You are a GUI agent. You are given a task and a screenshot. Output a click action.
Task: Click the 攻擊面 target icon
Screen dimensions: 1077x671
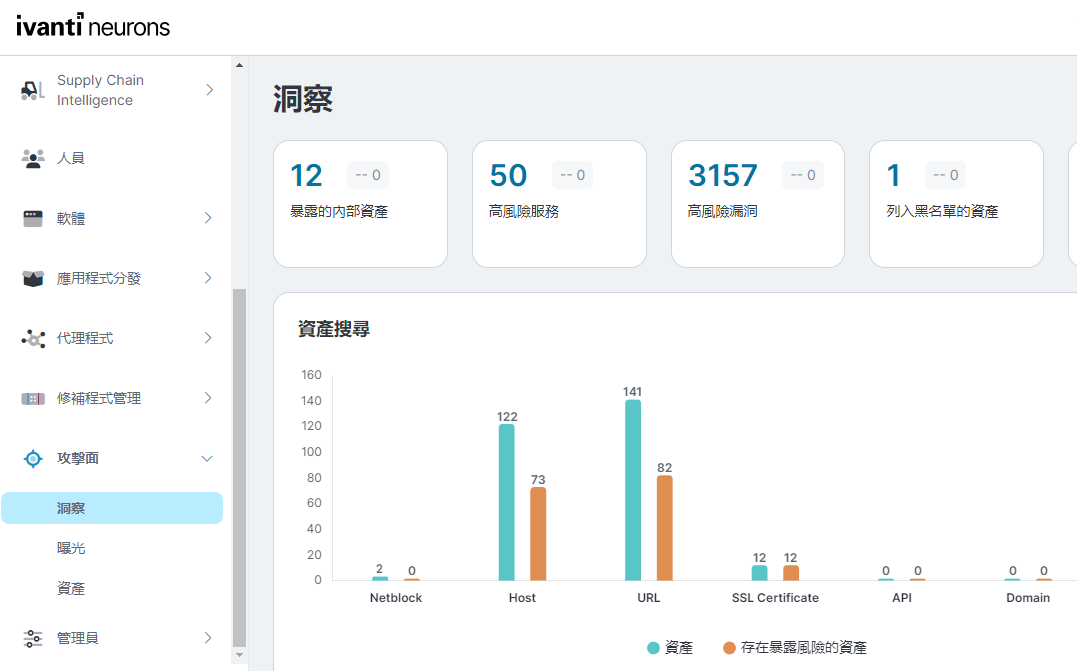(32, 458)
